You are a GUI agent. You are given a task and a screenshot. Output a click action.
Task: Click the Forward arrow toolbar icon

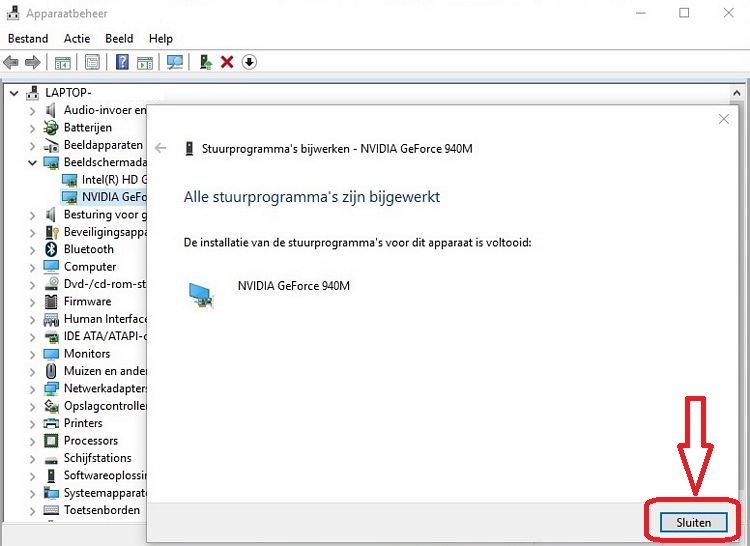click(33, 62)
